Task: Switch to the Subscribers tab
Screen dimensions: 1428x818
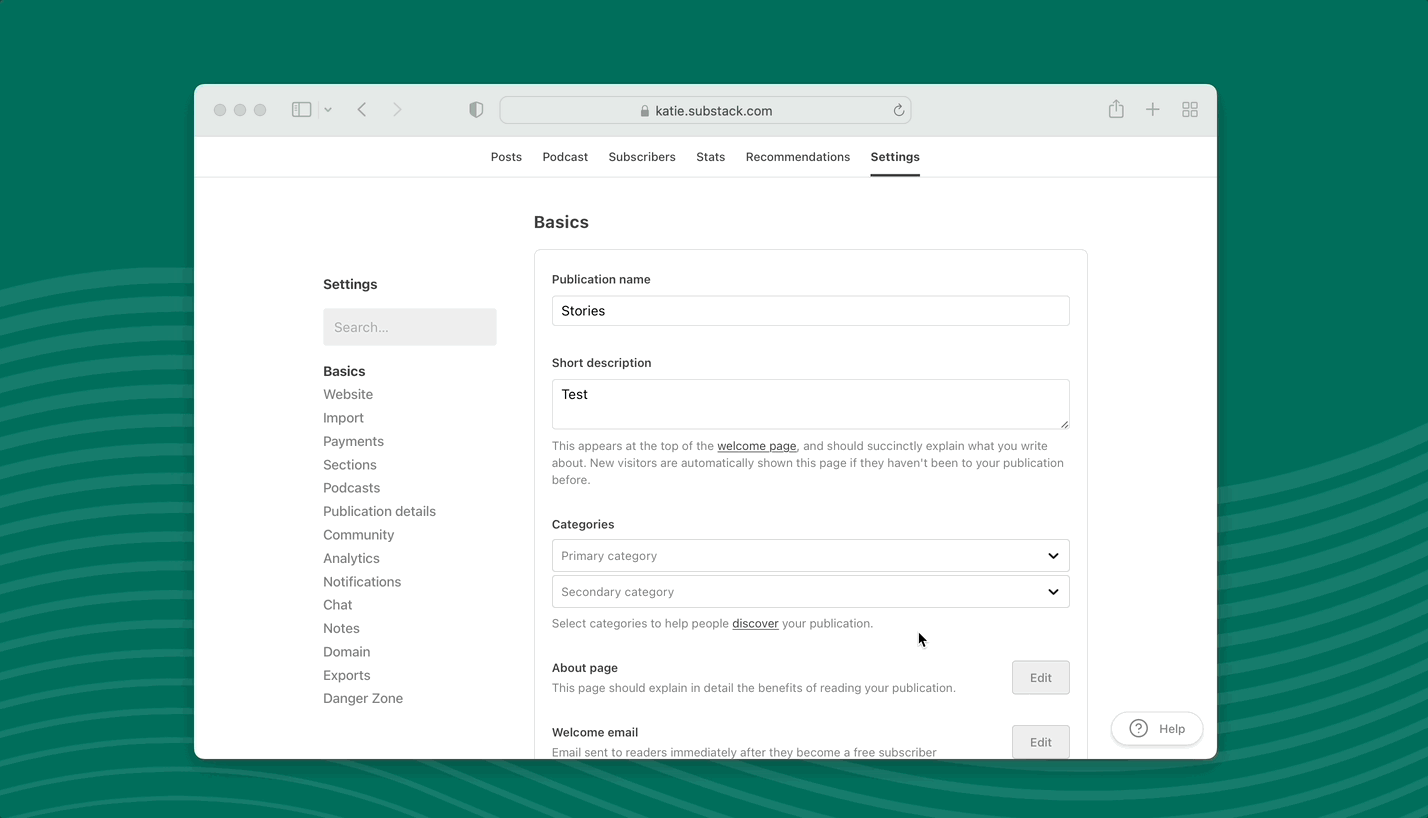Action: click(x=641, y=157)
